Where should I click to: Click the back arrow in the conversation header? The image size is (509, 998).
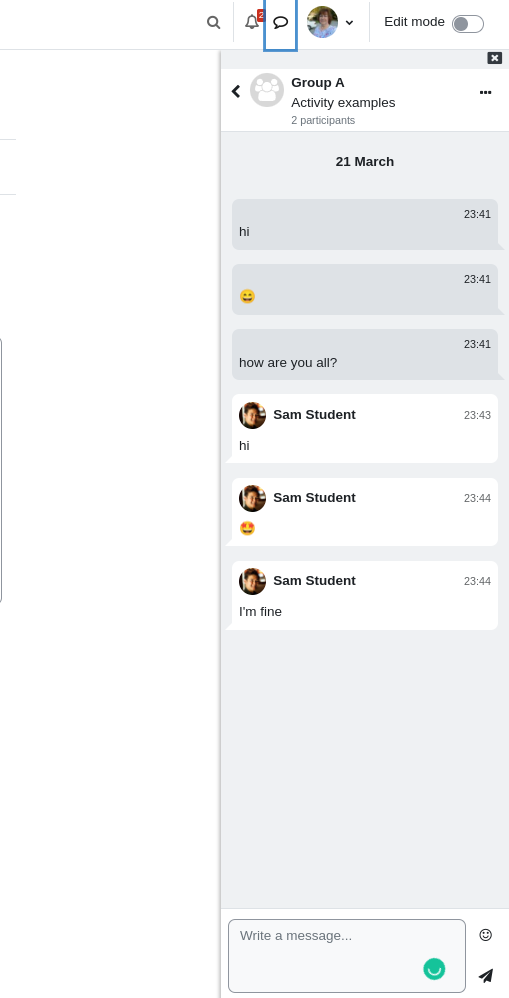tap(236, 91)
